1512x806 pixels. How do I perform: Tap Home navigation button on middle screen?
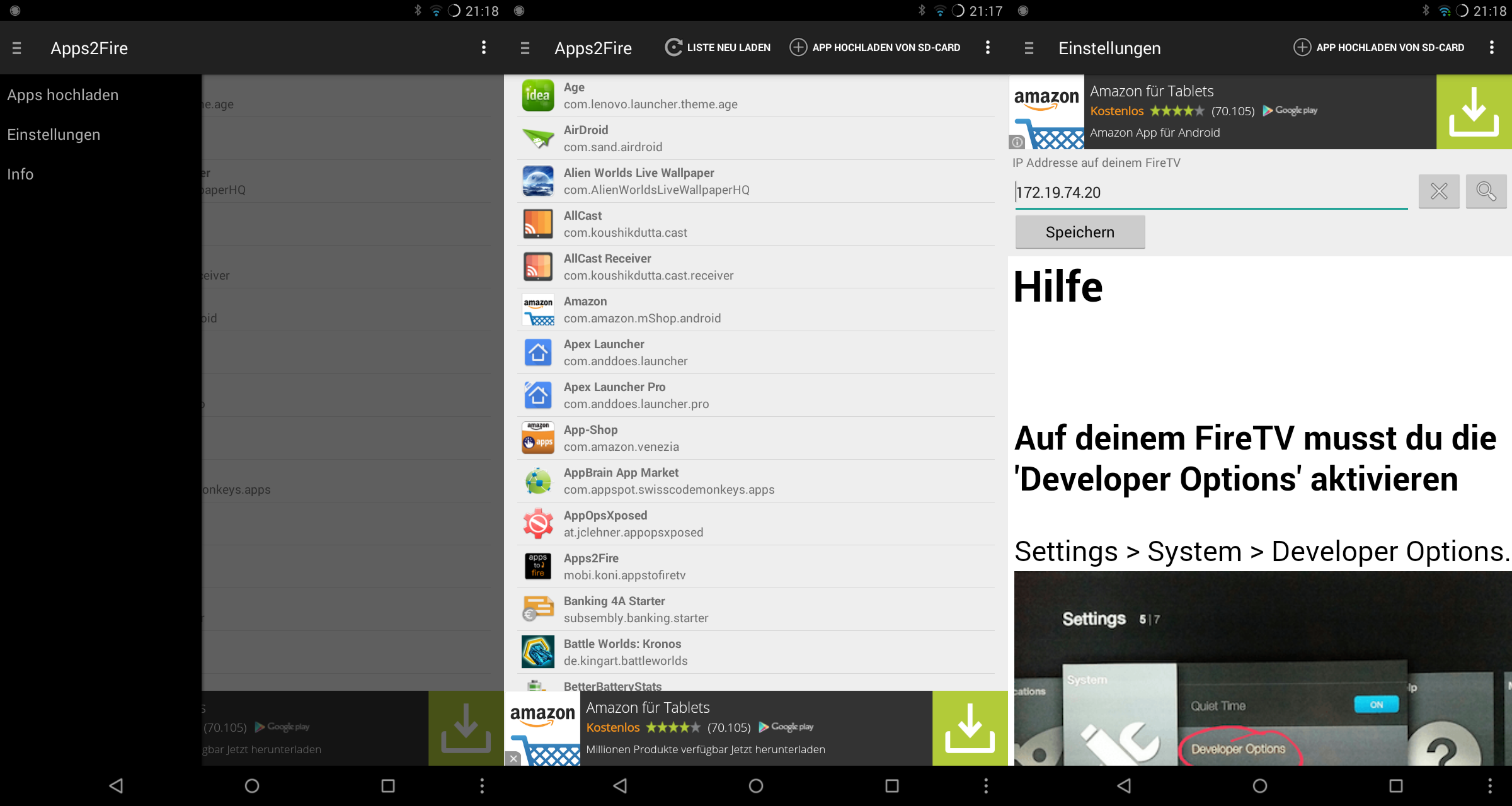click(x=756, y=786)
